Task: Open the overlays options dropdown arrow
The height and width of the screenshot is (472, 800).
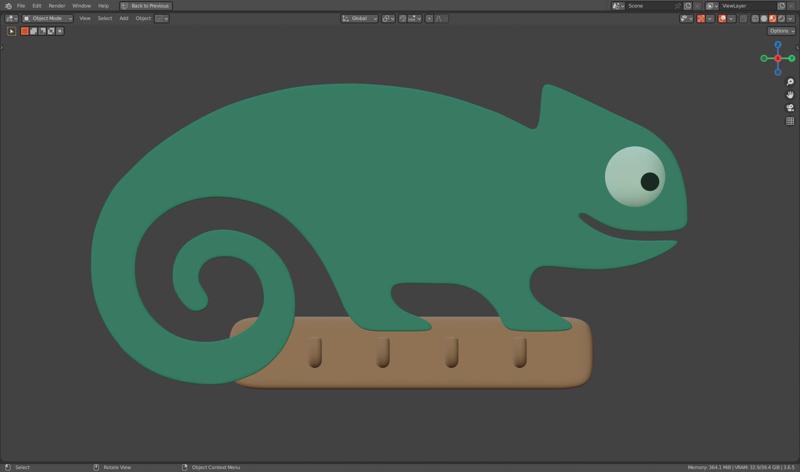Action: (731, 18)
